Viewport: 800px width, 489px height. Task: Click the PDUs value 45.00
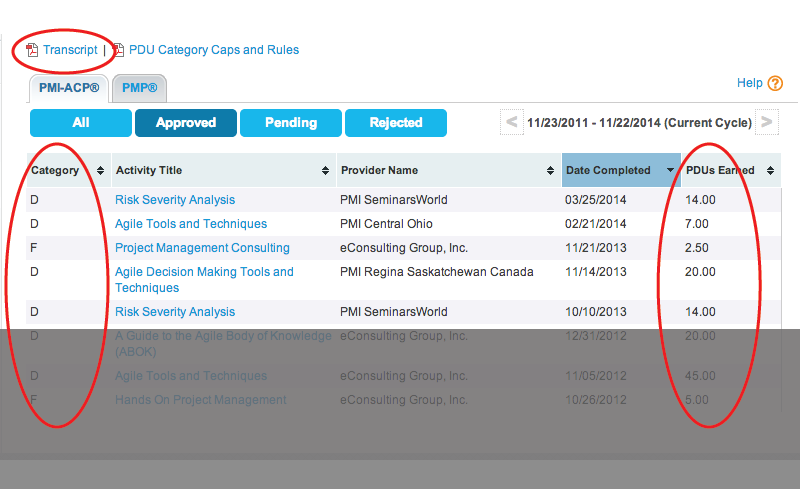click(x=700, y=376)
